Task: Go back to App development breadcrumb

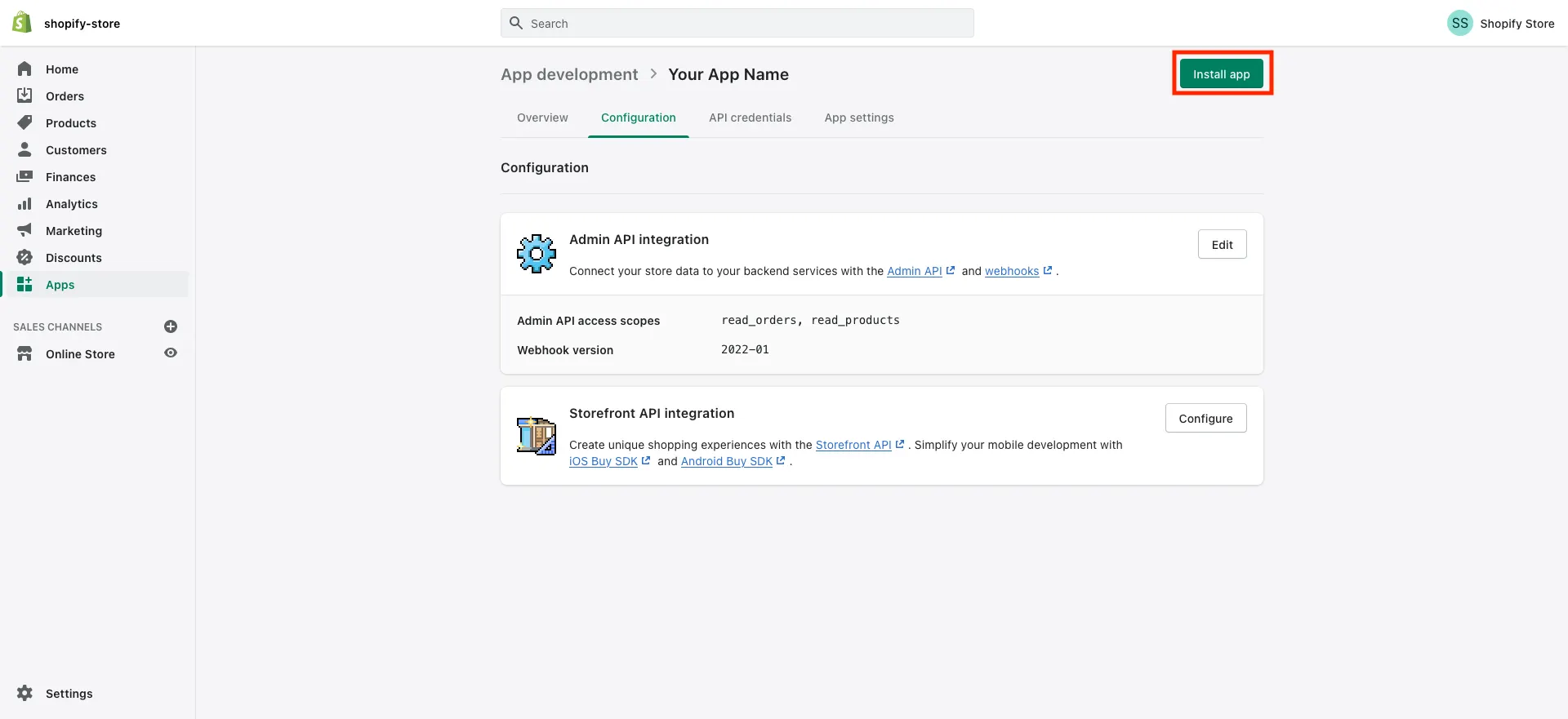Action: click(x=569, y=74)
